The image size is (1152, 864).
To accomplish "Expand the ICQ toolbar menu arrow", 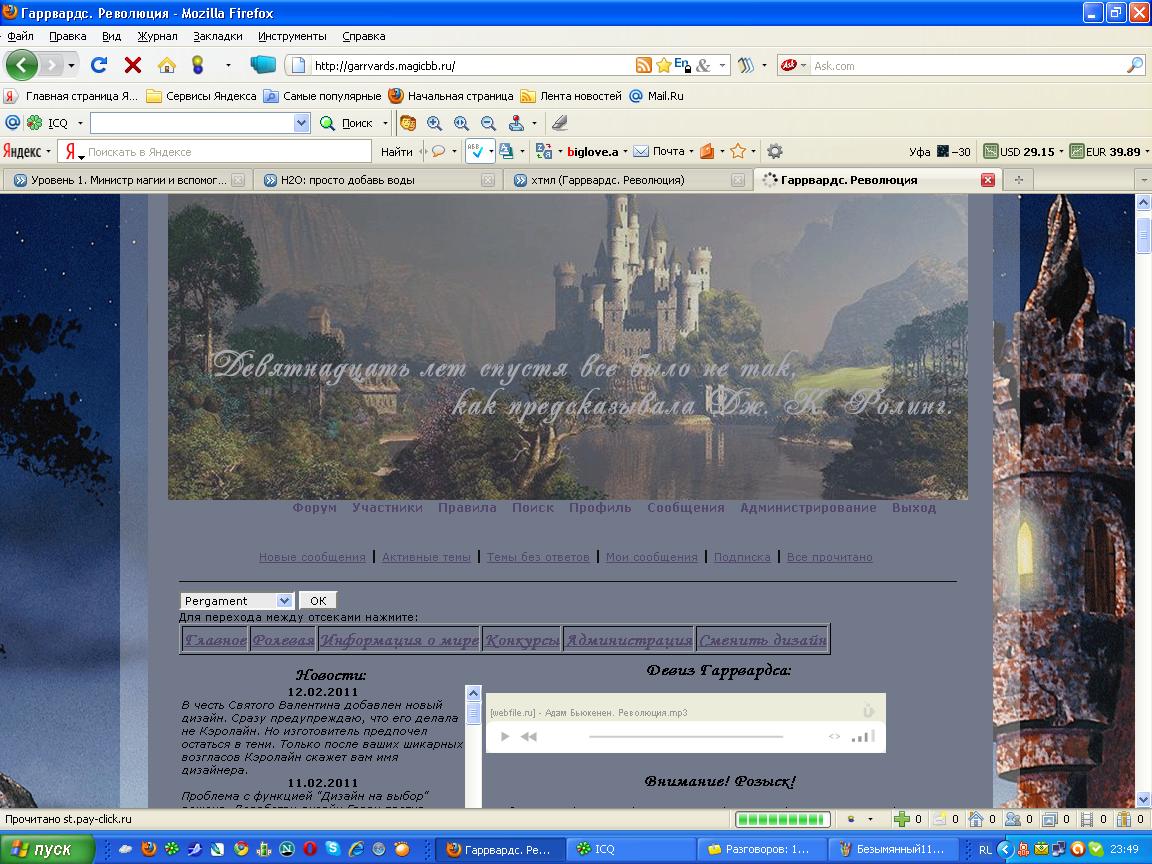I will (x=80, y=123).
